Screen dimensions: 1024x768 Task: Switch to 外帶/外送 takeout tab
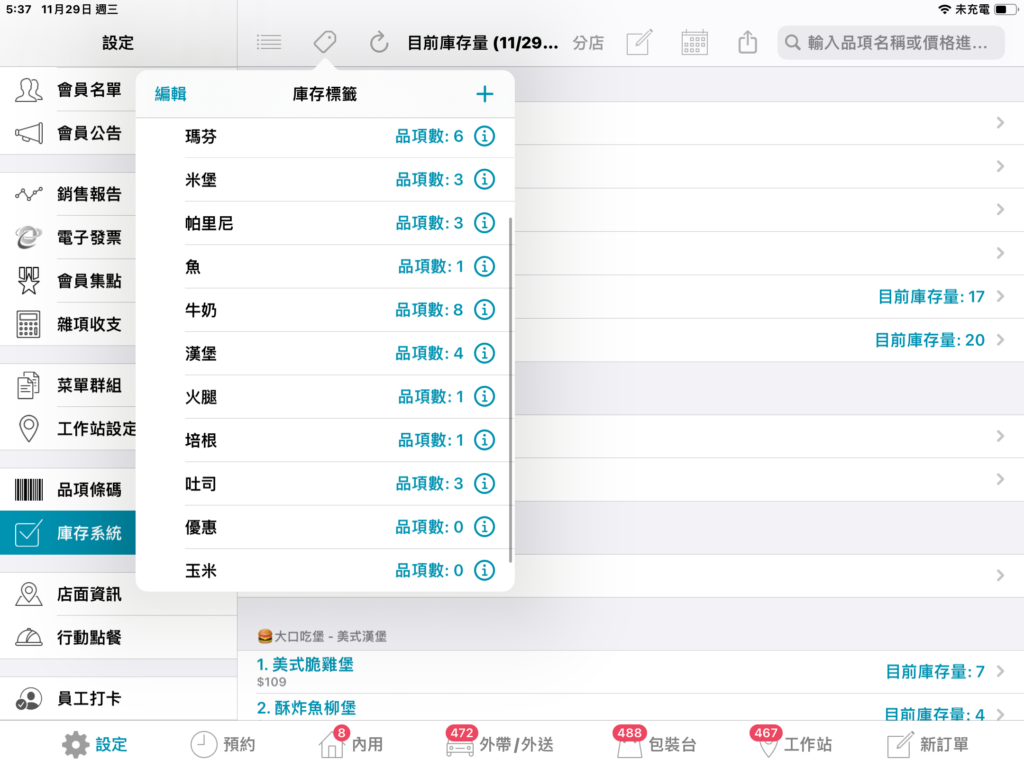pos(500,743)
